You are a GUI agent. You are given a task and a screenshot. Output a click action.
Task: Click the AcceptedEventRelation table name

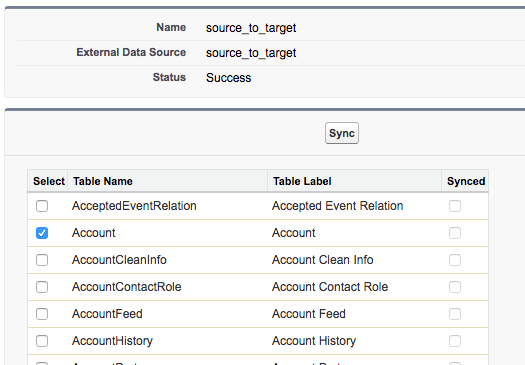tap(134, 206)
